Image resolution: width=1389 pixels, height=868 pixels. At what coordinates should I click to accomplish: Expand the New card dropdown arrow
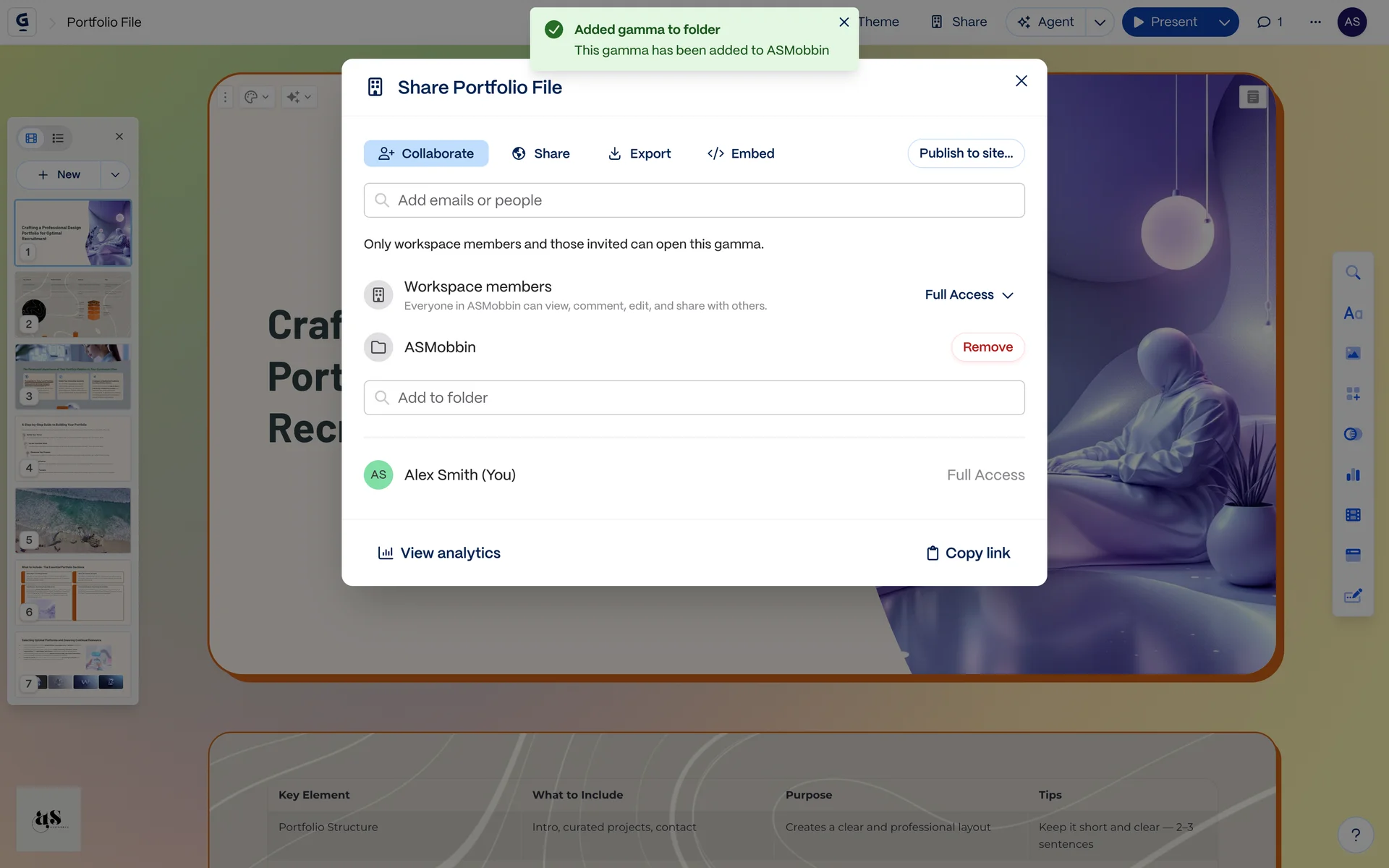pyautogui.click(x=115, y=175)
